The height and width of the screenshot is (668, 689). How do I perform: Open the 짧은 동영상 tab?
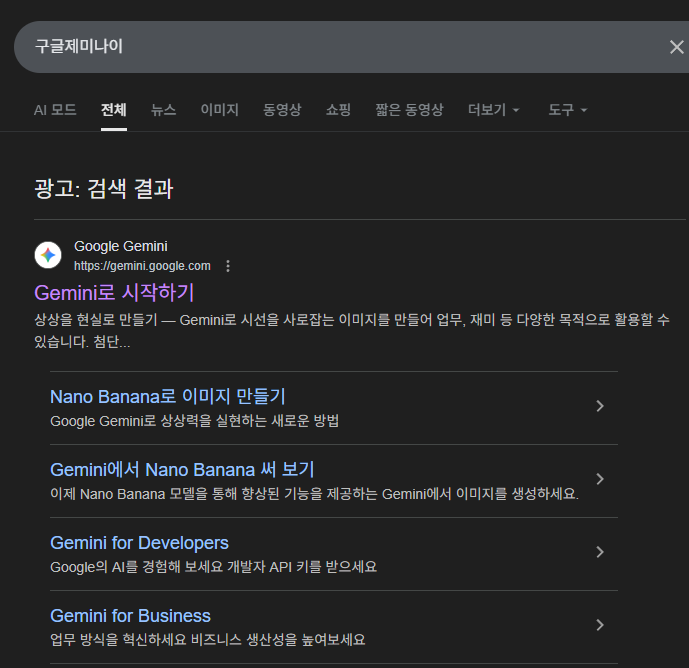pos(409,109)
